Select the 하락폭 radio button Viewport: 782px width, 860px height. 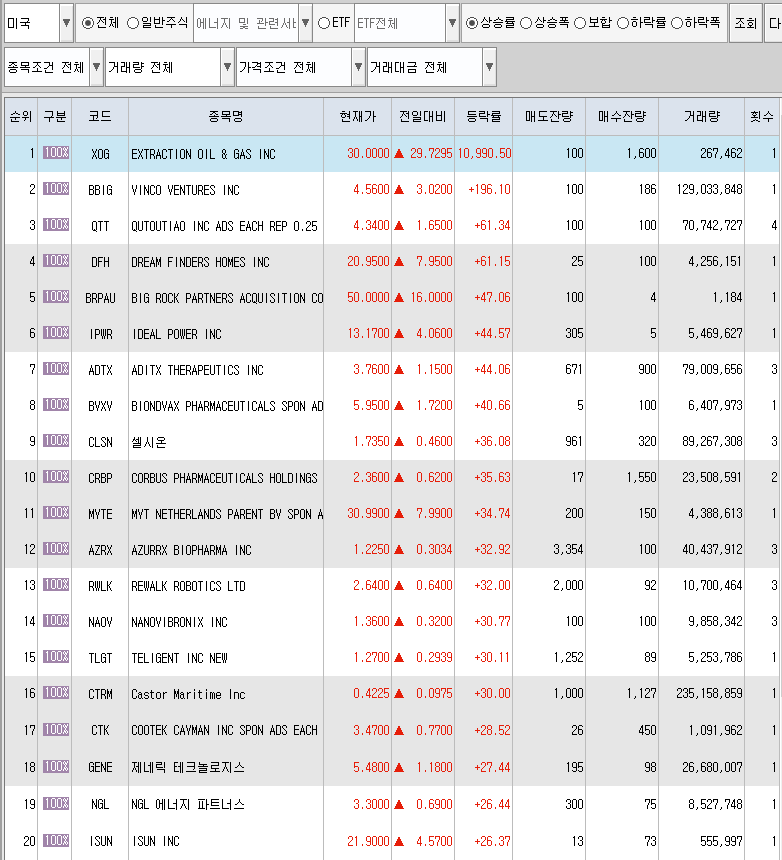pyautogui.click(x=677, y=23)
